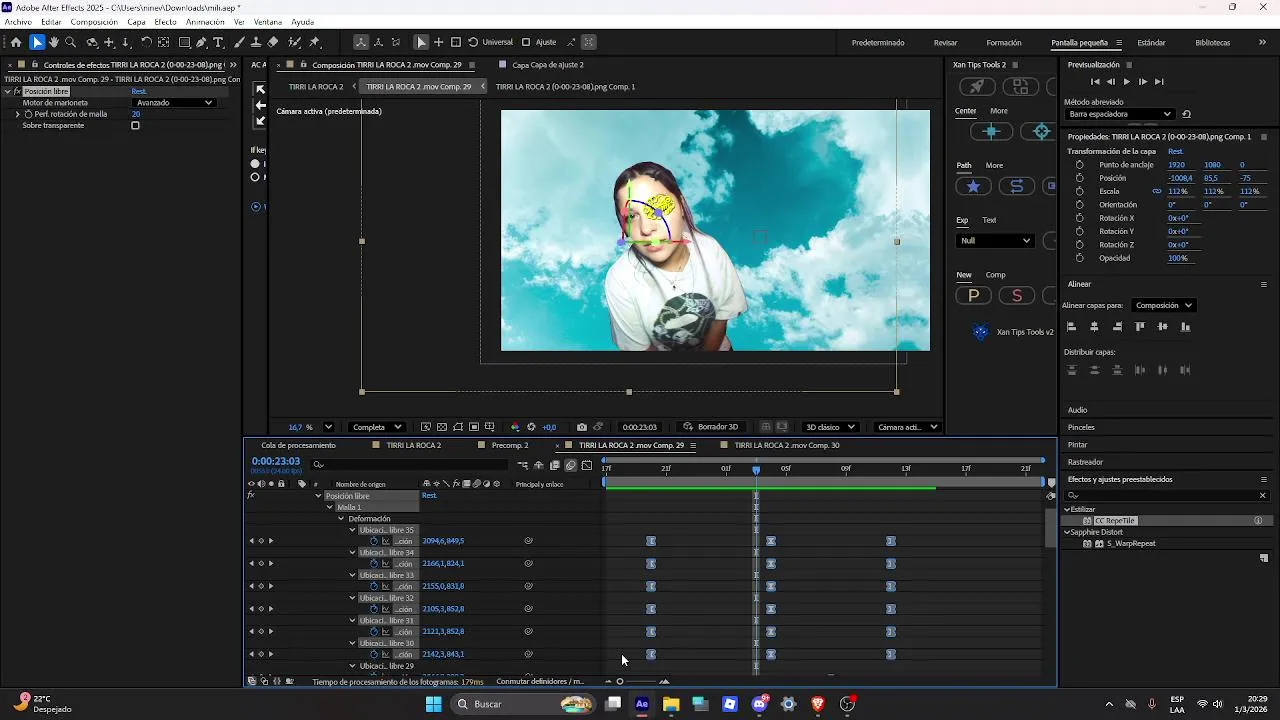
Task: Select the Hand tool in the toolbar
Action: pos(54,42)
